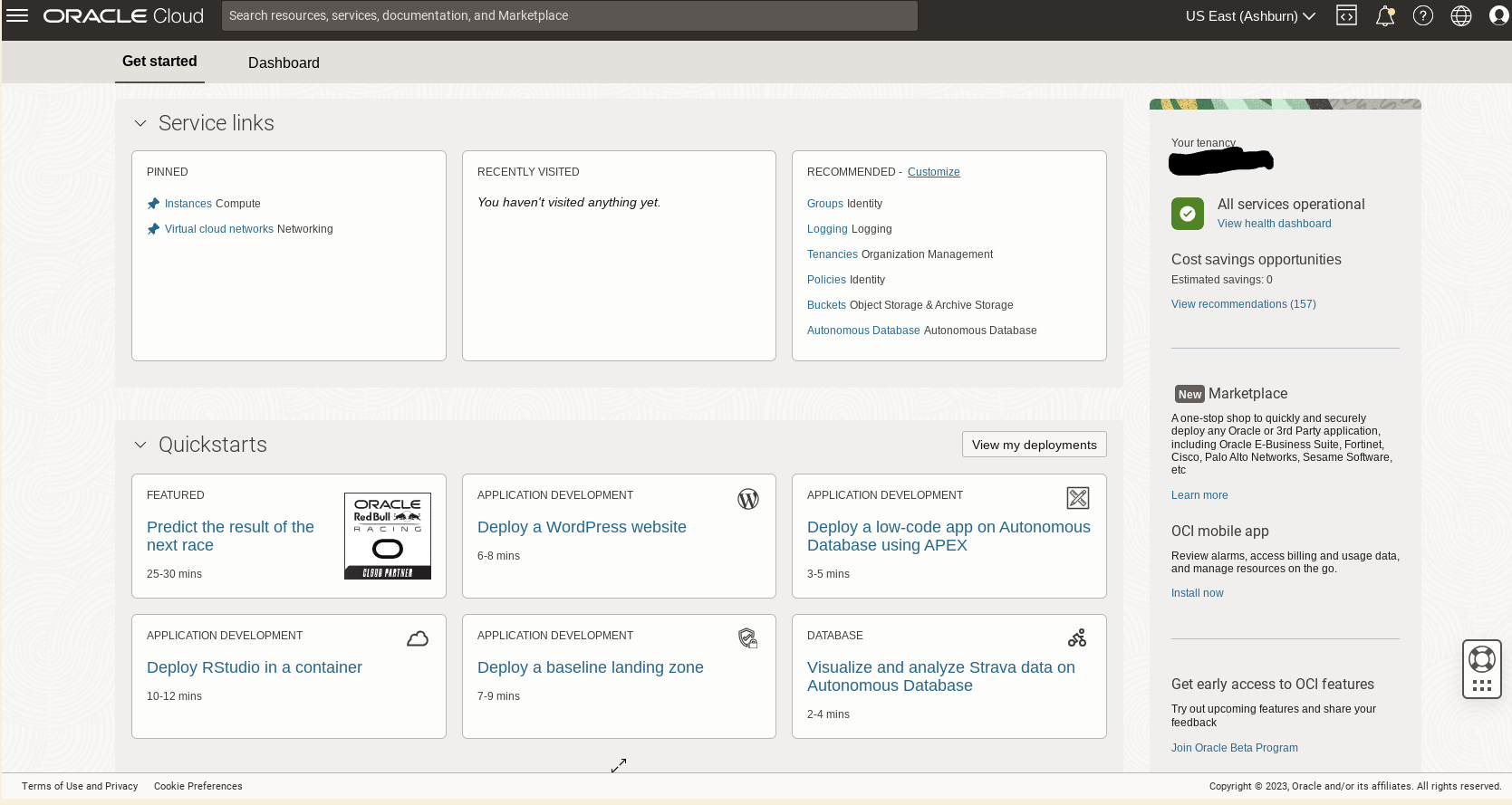This screenshot has height=805, width=1512.
Task: Open the Instances Compute link
Action: click(x=188, y=204)
